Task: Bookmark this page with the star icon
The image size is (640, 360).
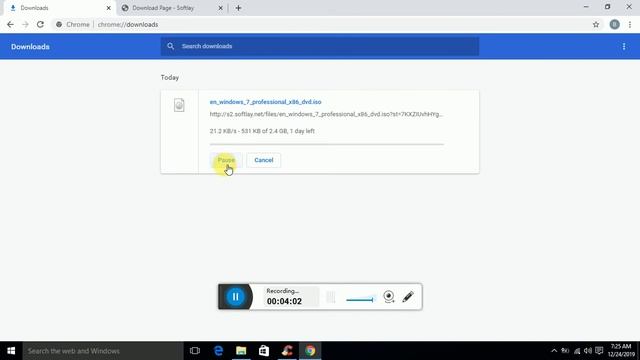Action: (596, 24)
